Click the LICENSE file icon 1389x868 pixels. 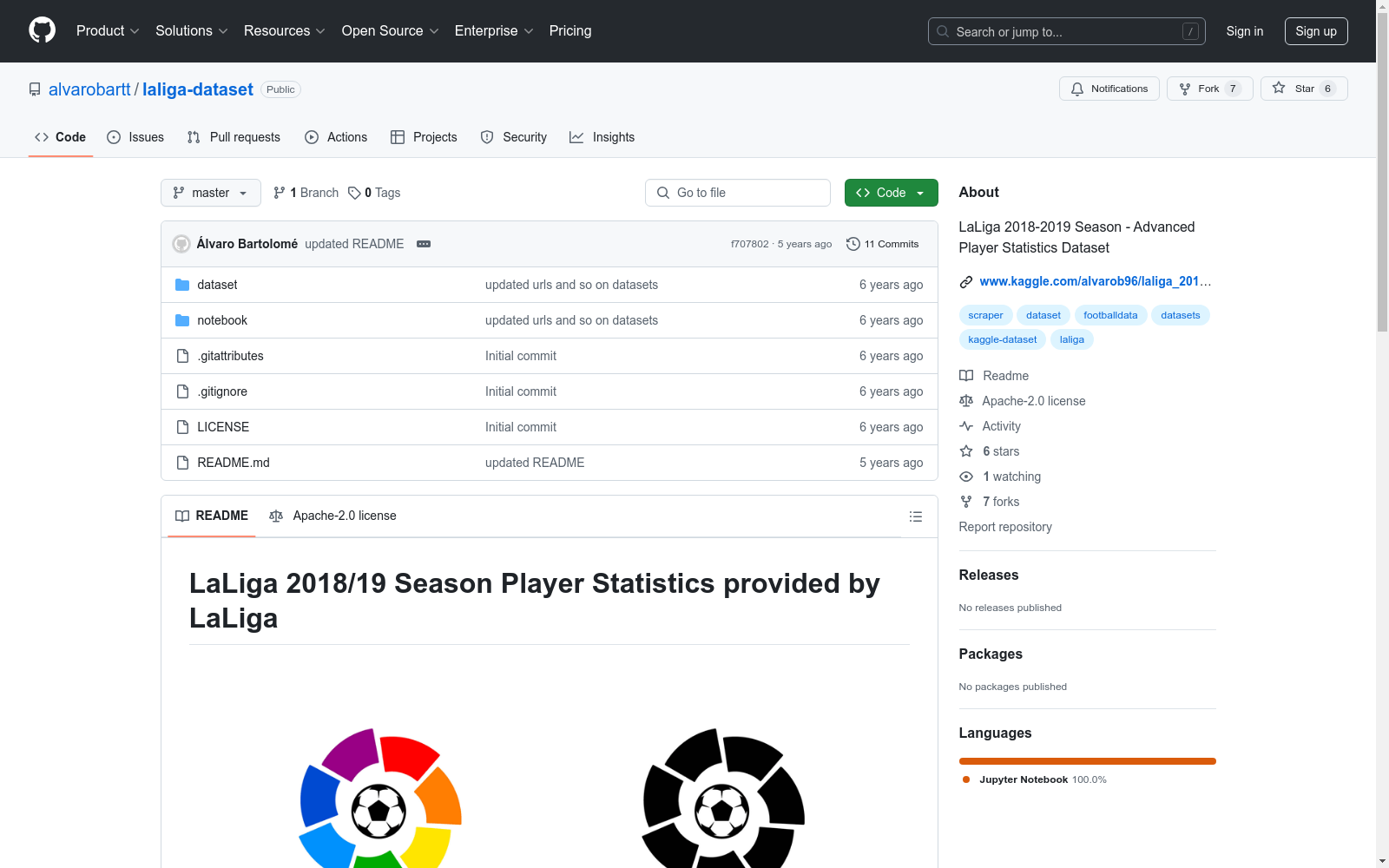[182, 427]
